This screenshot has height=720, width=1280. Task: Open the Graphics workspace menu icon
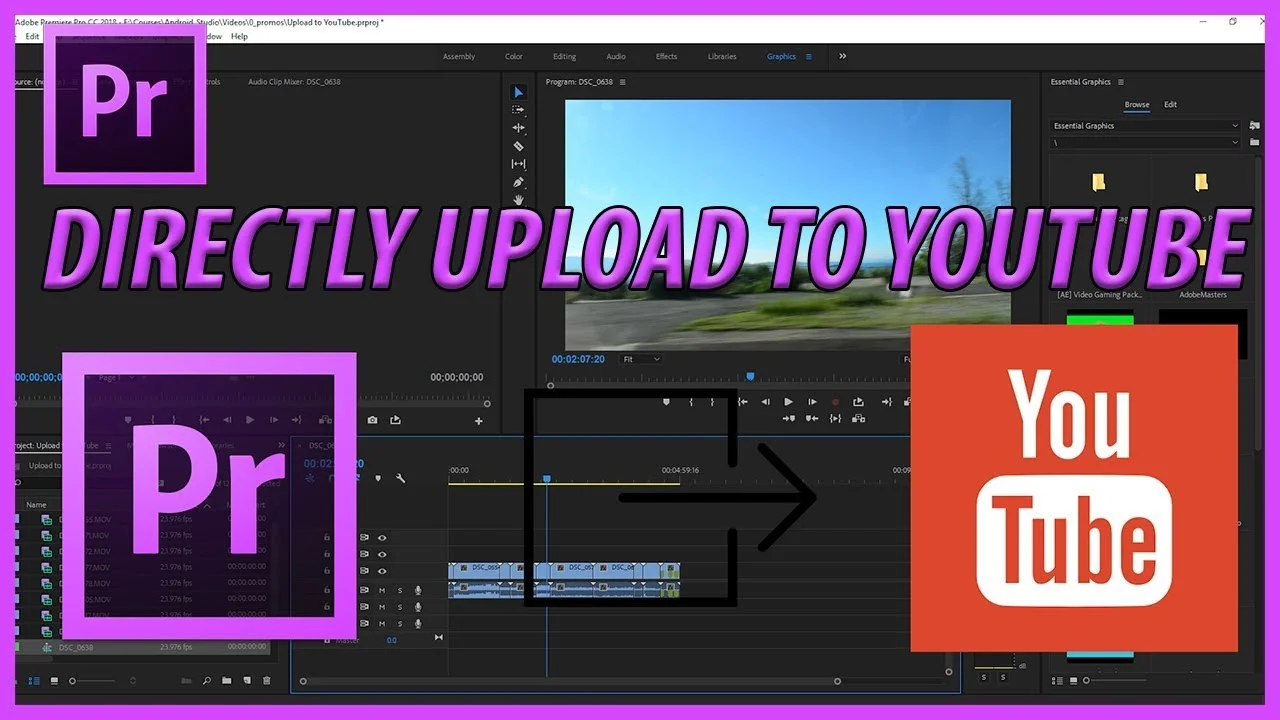click(x=809, y=57)
